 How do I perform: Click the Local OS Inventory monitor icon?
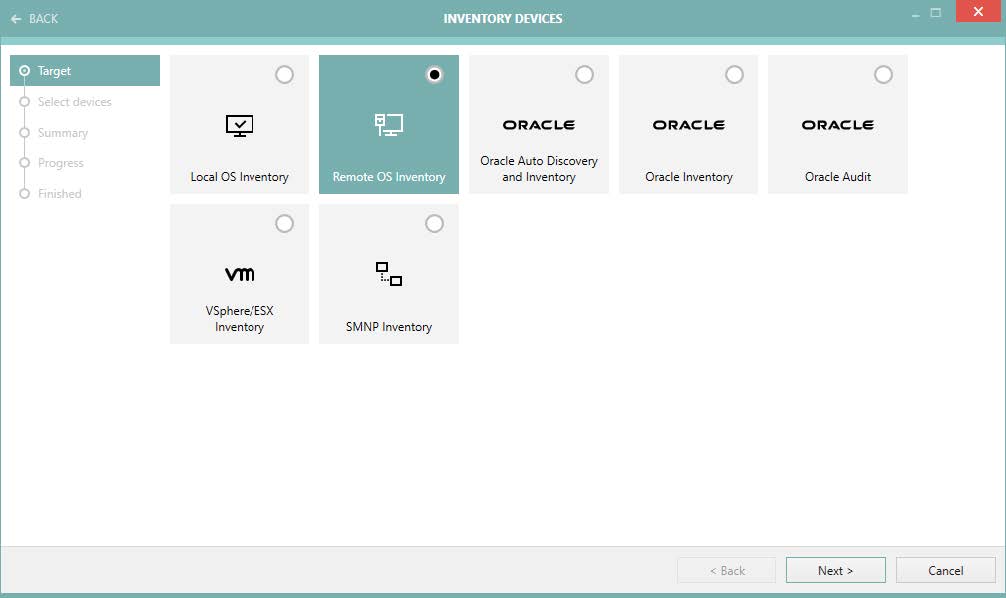(x=239, y=125)
